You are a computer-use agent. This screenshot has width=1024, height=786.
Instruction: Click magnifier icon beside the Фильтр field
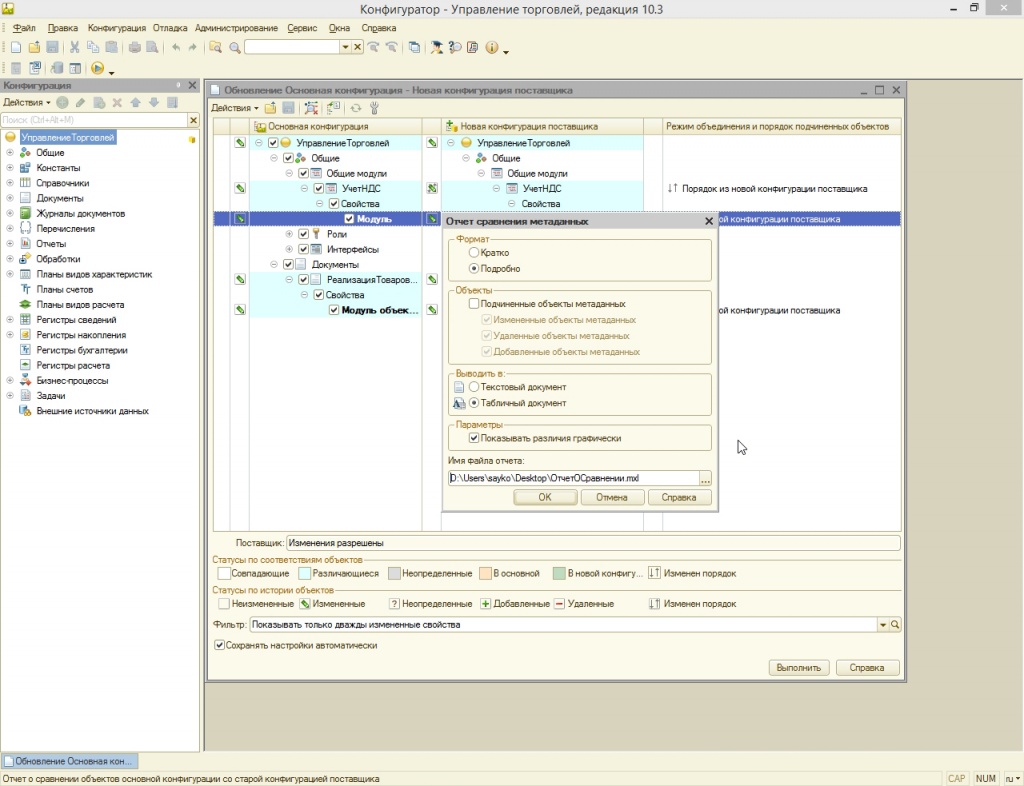[895, 625]
